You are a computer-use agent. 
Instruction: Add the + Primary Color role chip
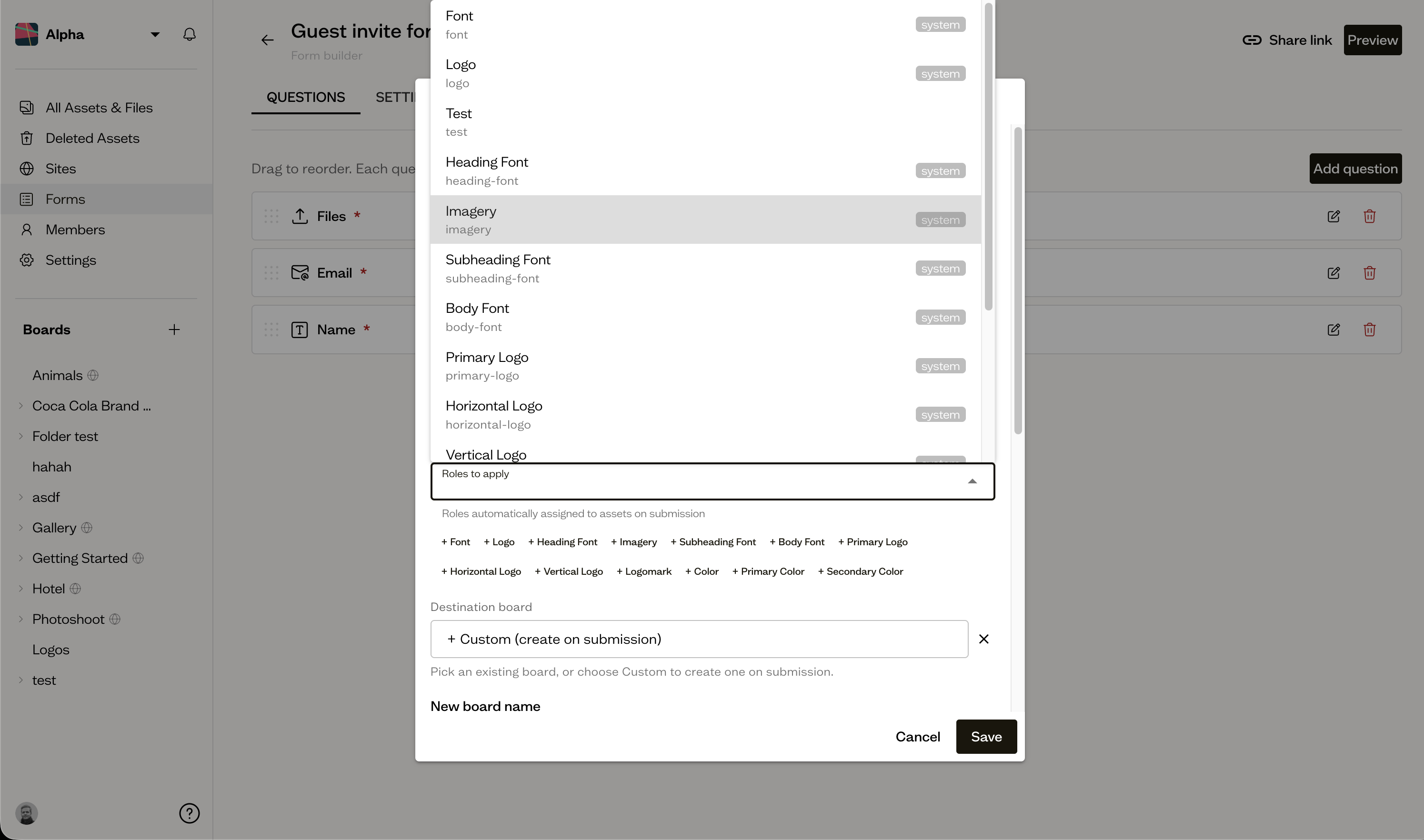[768, 571]
